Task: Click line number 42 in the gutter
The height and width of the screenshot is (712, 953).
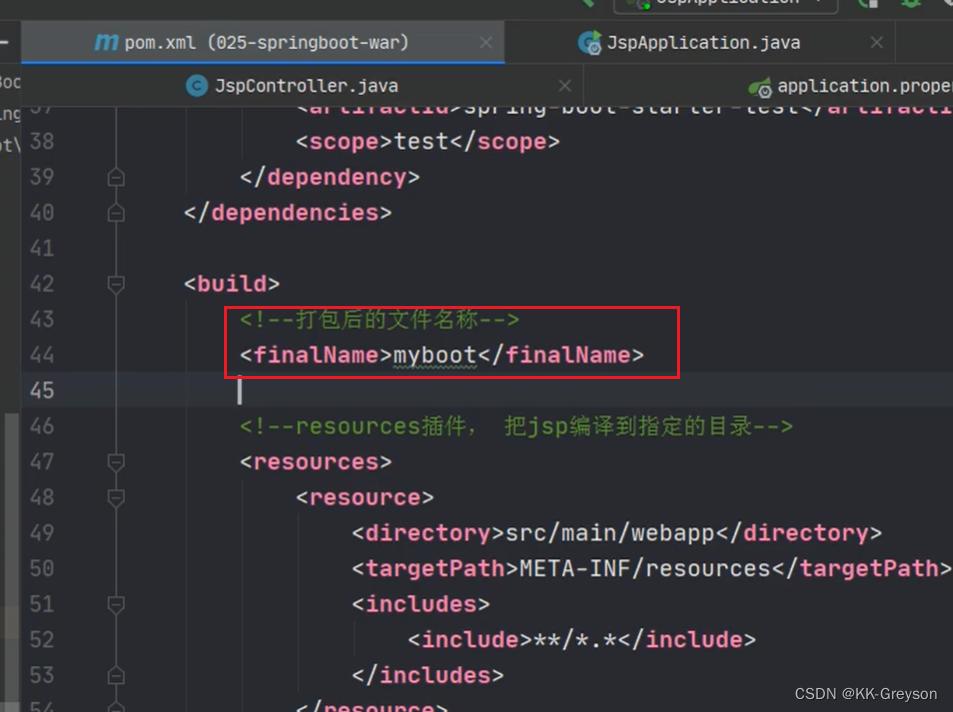Action: [x=42, y=284]
